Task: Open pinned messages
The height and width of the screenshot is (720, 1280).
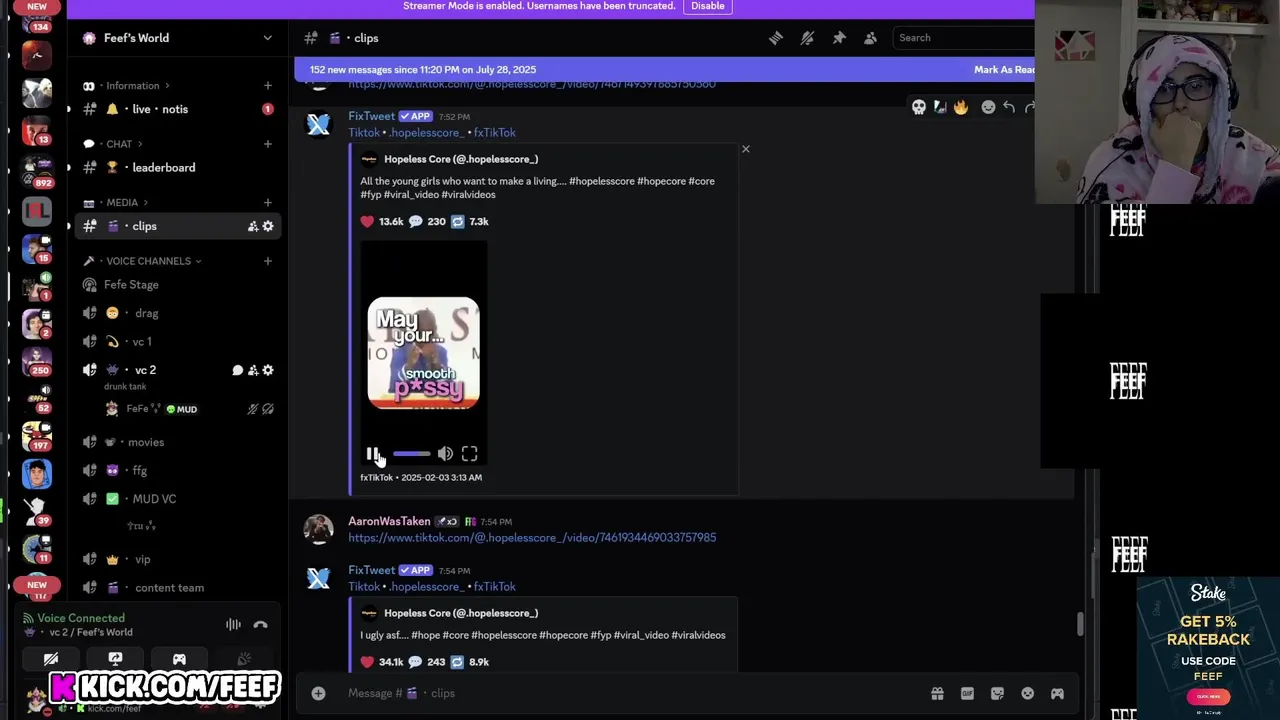Action: (839, 38)
